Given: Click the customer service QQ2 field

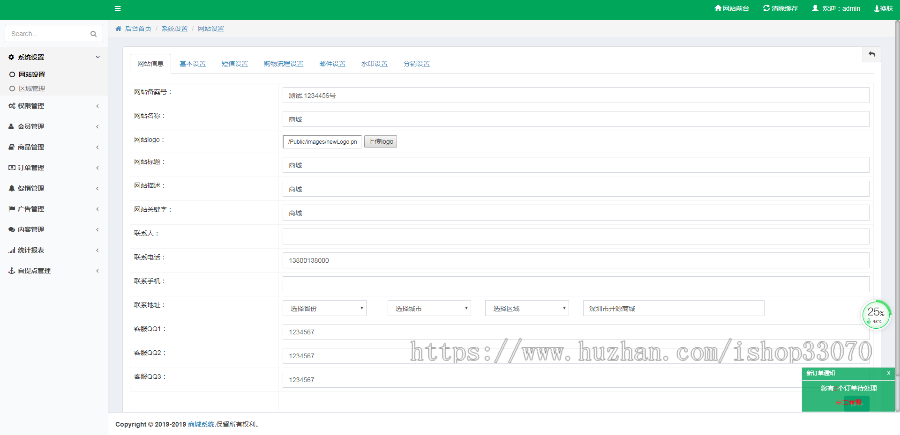Looking at the screenshot, I should 576,356.
